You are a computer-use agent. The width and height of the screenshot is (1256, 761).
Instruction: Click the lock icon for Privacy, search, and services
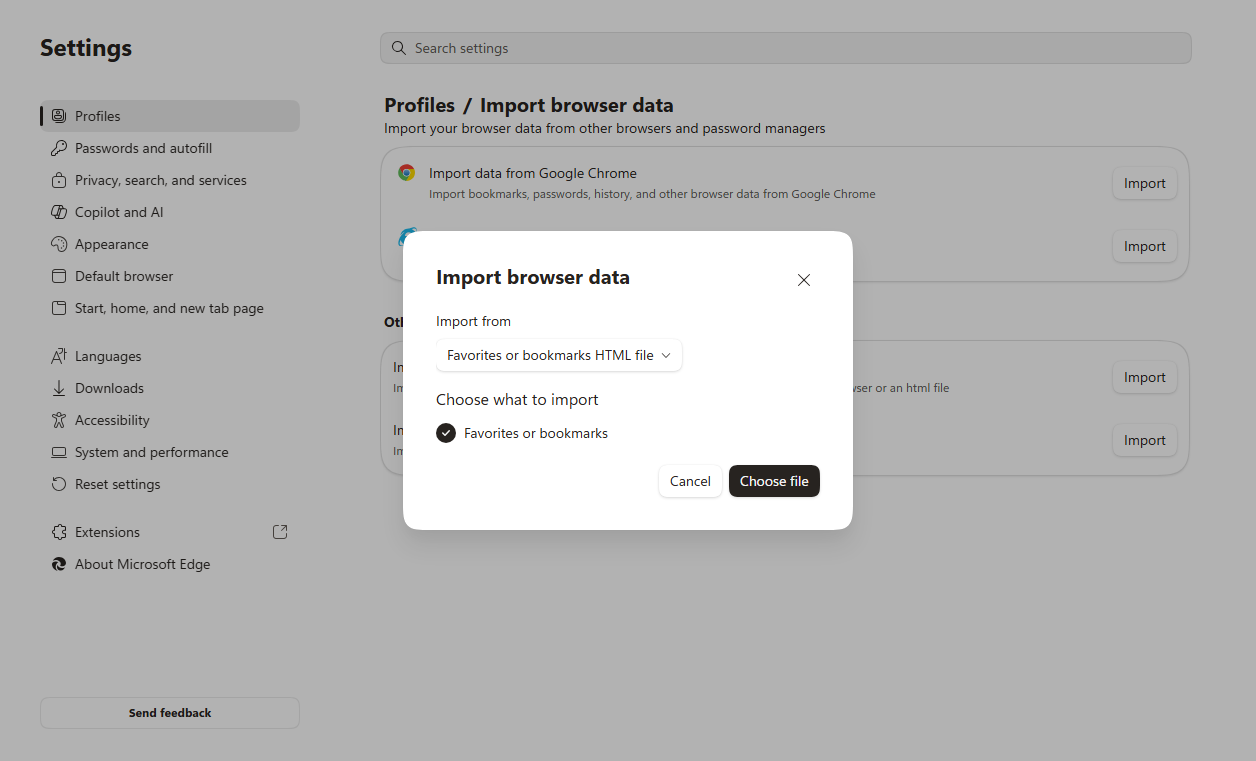click(x=58, y=180)
